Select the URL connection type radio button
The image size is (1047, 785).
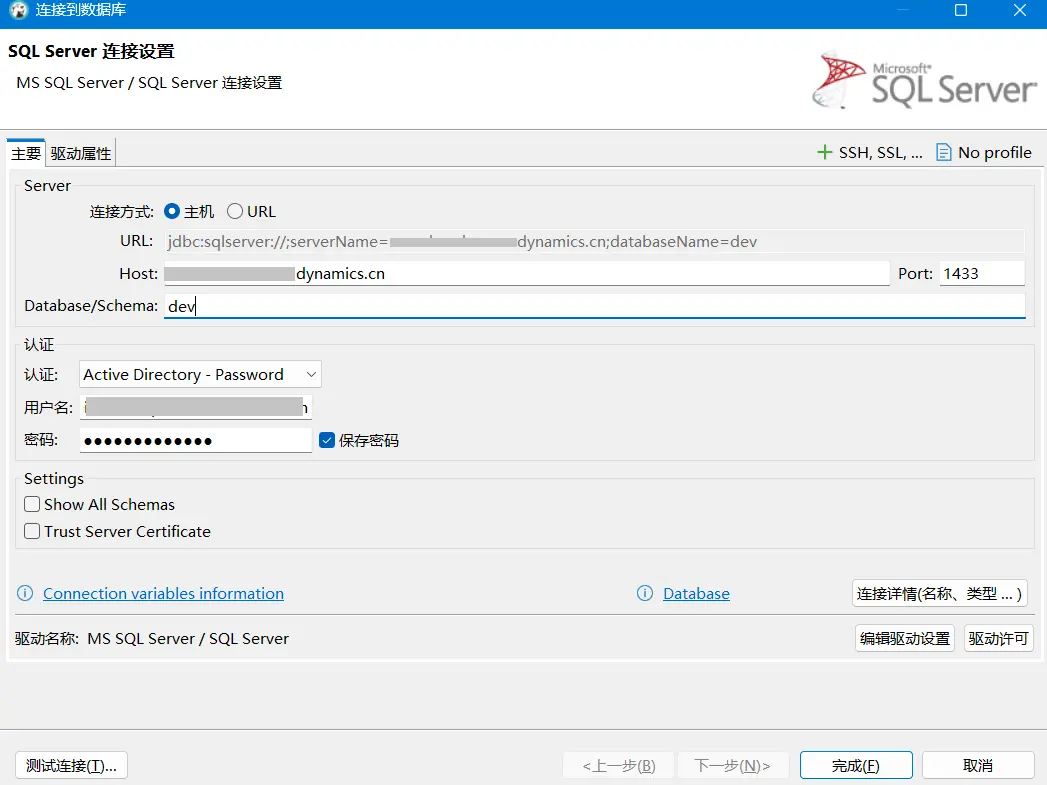pos(235,212)
